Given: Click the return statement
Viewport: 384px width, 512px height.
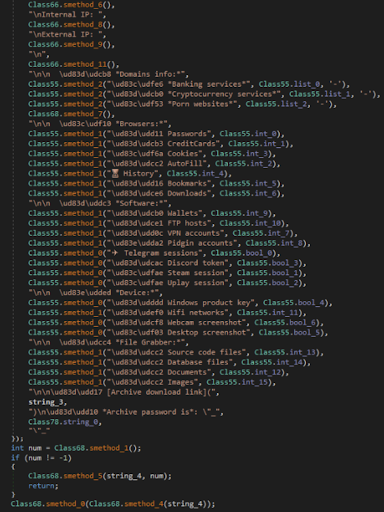Looking at the screenshot, I should coord(43,486).
